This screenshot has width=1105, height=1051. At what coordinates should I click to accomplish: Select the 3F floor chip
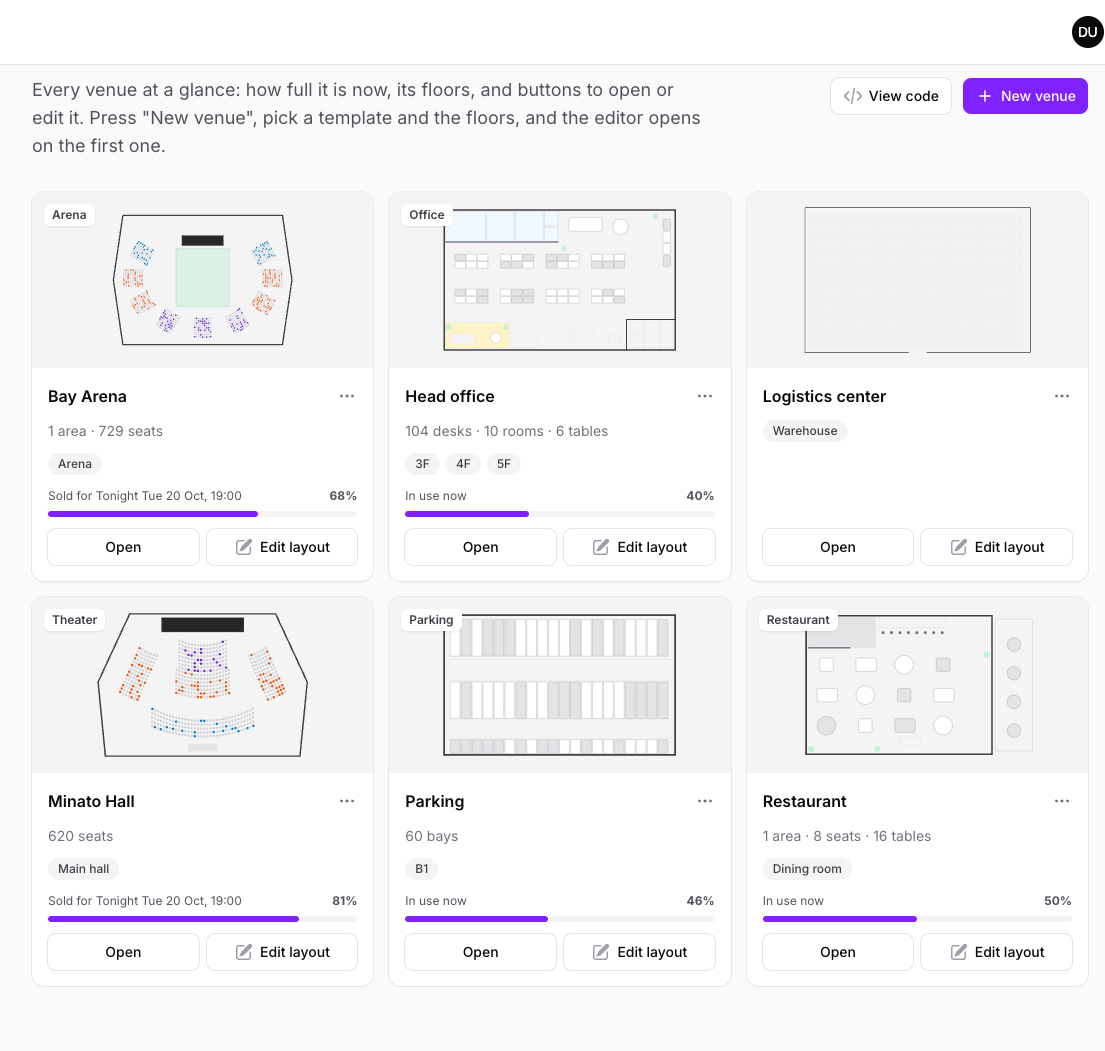click(x=422, y=464)
